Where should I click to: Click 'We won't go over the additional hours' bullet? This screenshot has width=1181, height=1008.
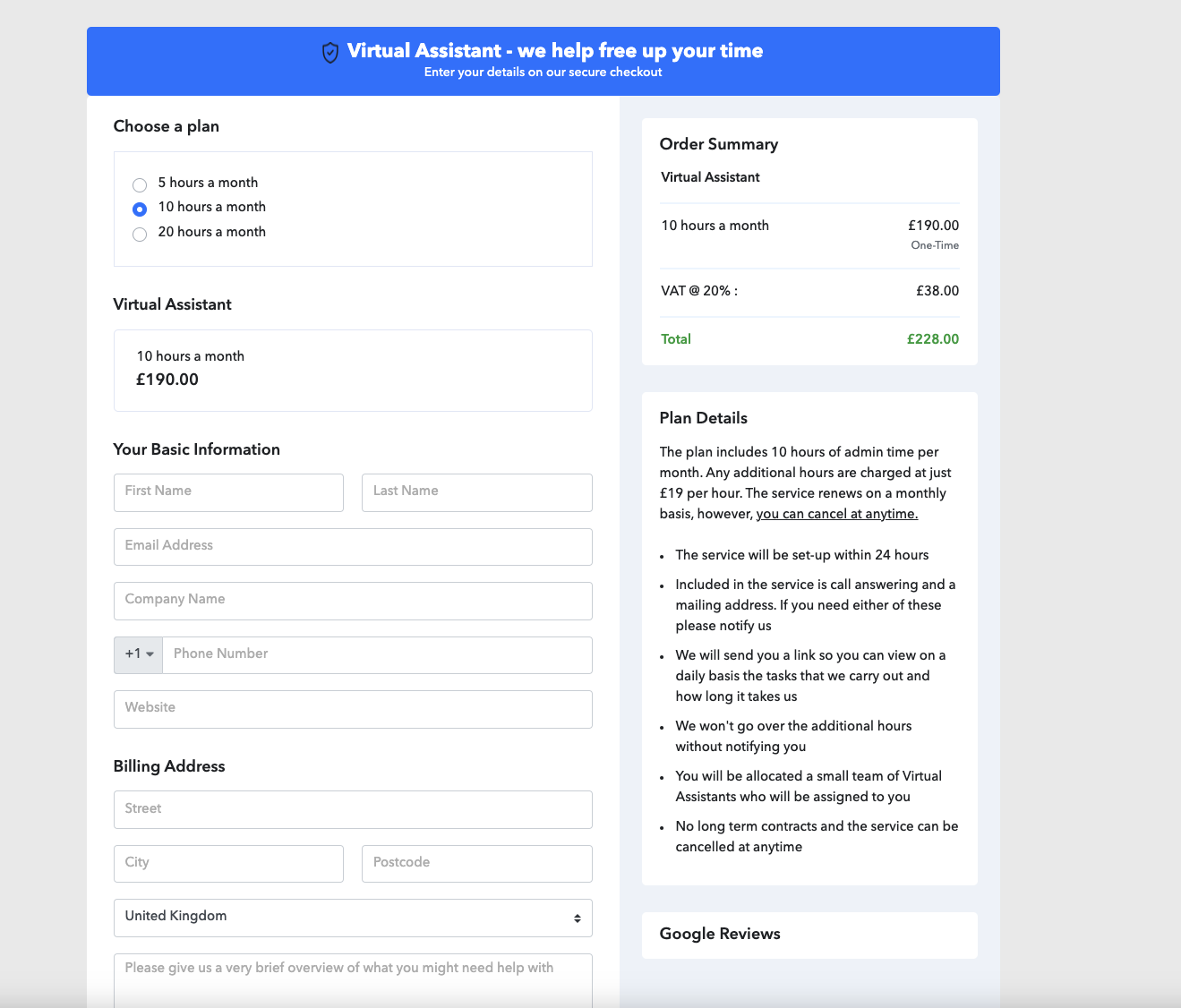tap(793, 736)
